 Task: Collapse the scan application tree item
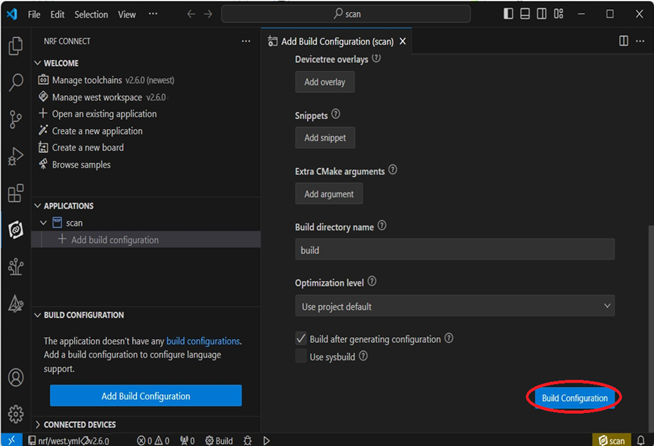point(42,223)
